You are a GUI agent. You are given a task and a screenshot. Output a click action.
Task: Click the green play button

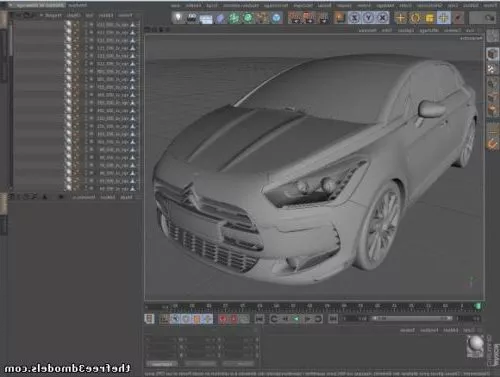coord(296,319)
